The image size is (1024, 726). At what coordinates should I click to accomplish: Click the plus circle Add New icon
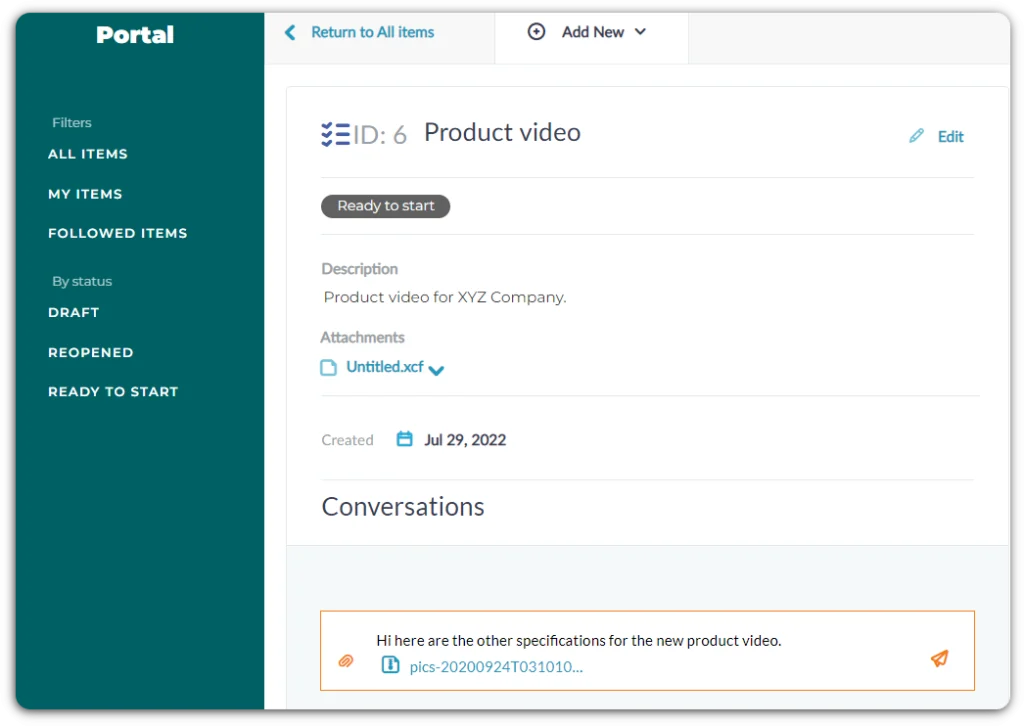(x=536, y=32)
